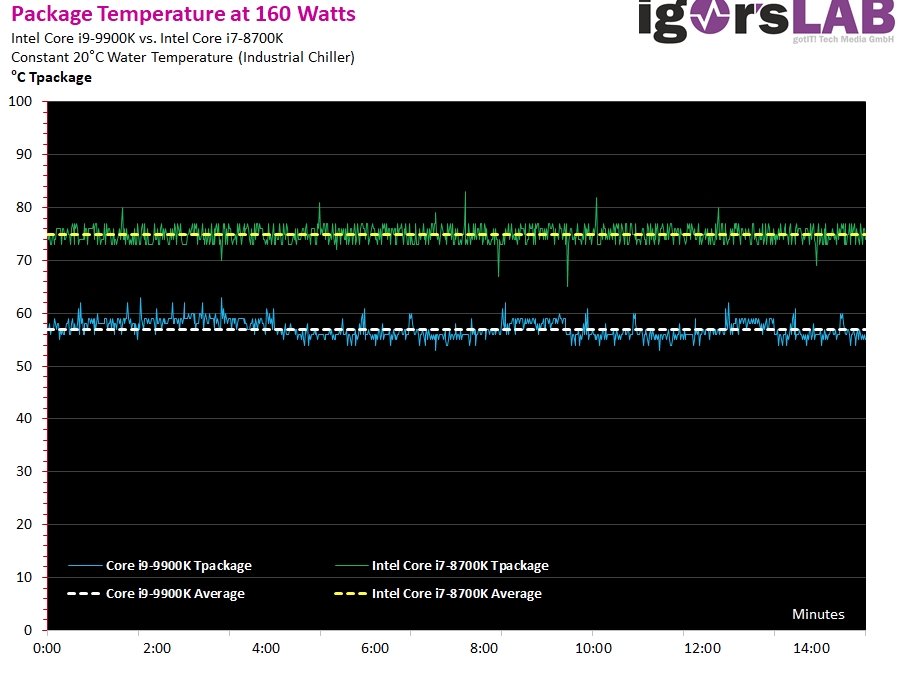The height and width of the screenshot is (683, 917).
Task: Click the blue line swatch in legend
Action: 85,565
